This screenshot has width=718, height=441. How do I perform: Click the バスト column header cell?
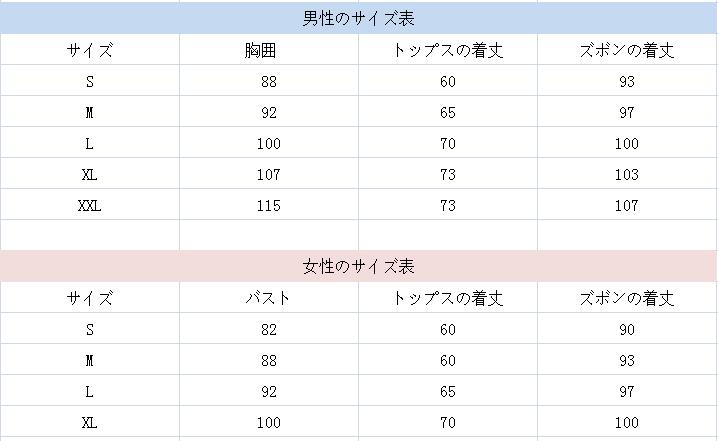[x=269, y=298]
